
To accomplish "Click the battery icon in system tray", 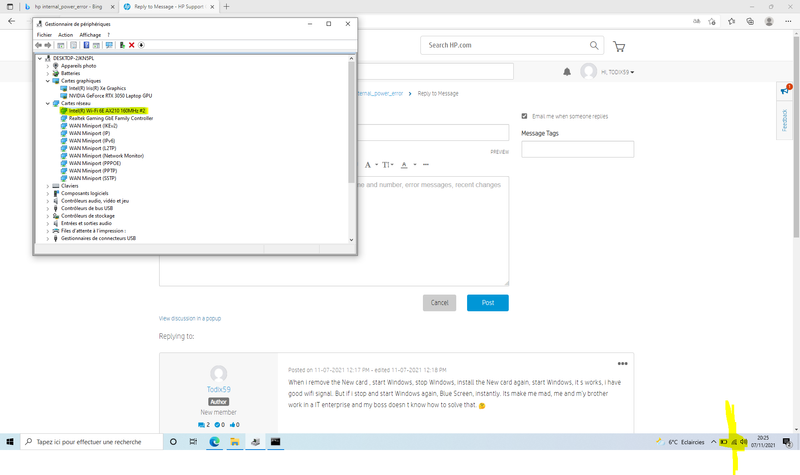I will 724,442.
